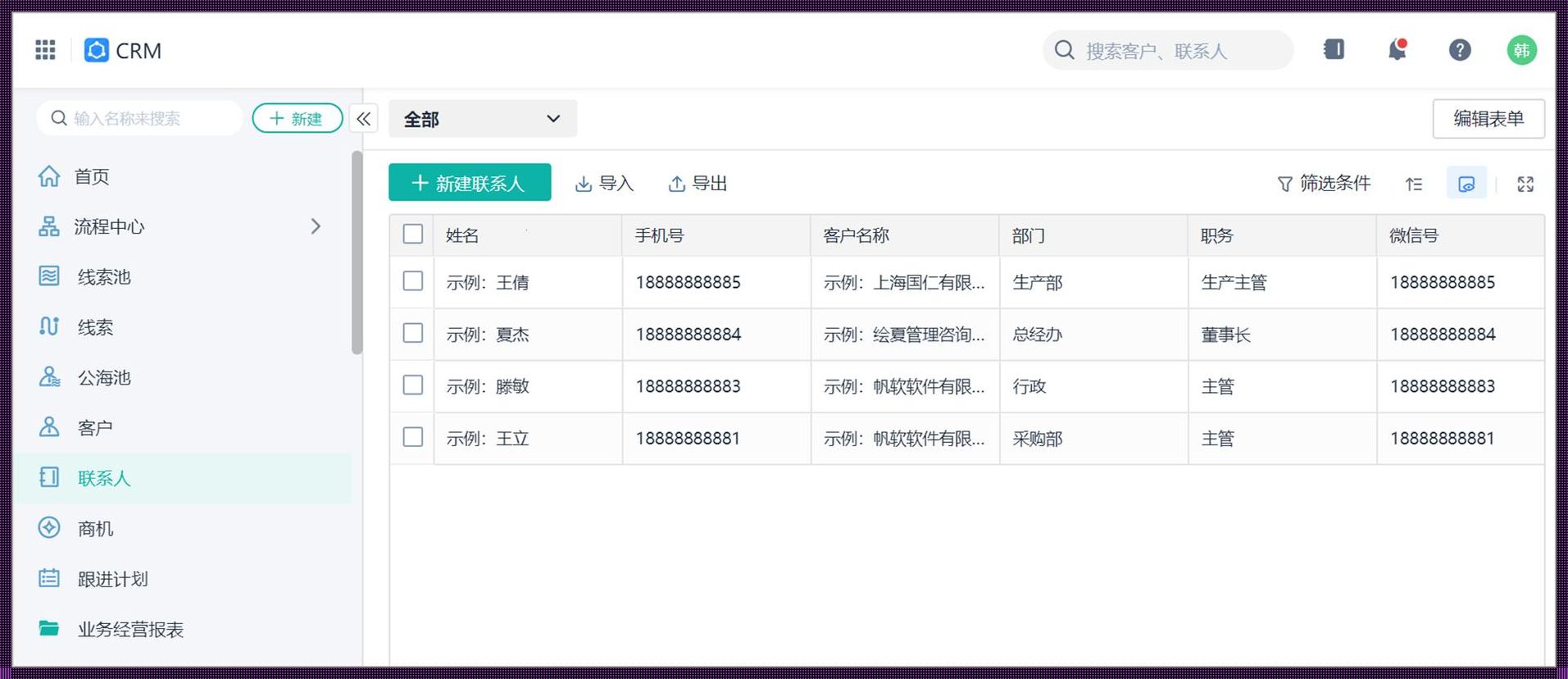The height and width of the screenshot is (679, 1568).
Task: Click the 姓名 column header
Action: point(528,235)
